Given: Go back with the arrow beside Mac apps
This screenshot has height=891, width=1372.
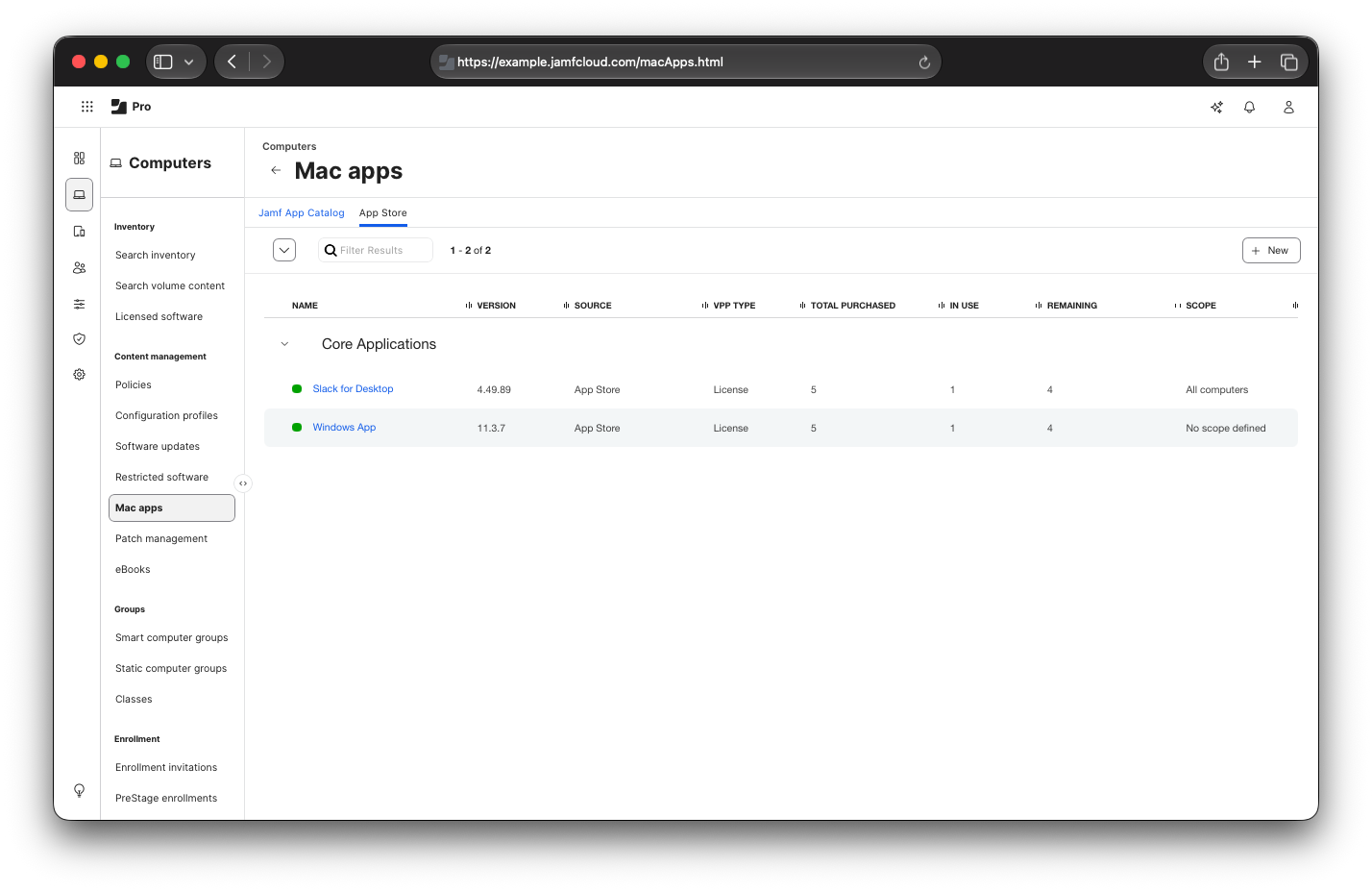Looking at the screenshot, I should pos(276,170).
